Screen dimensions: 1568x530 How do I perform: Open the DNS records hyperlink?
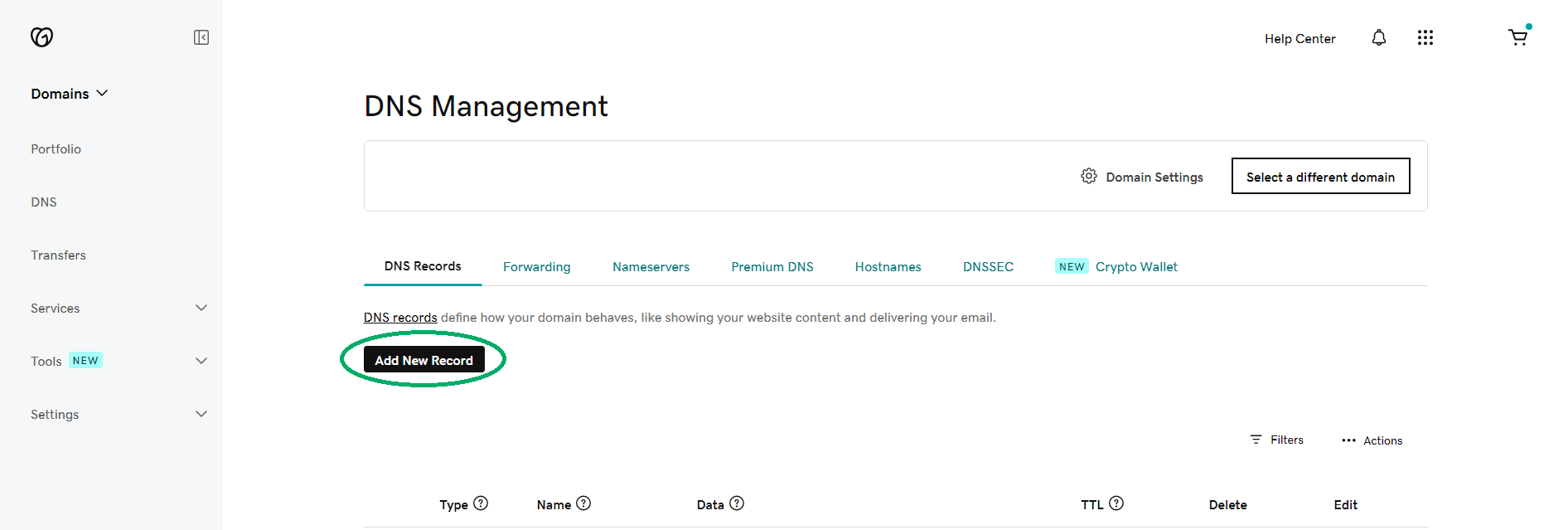(x=400, y=318)
